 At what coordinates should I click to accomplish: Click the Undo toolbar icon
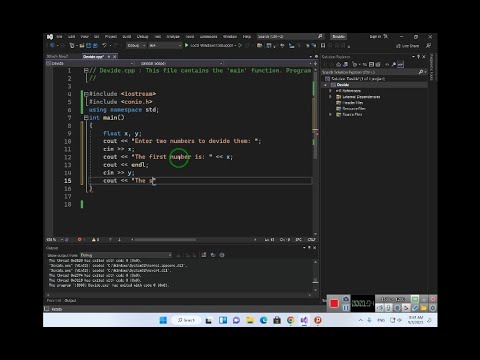(x=104, y=45)
